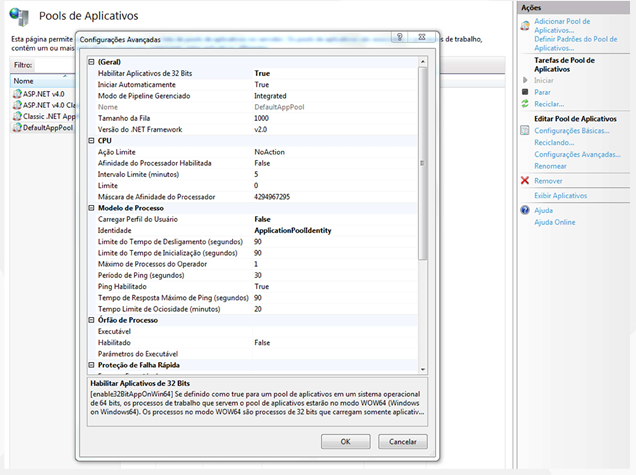The width and height of the screenshot is (636, 475).
Task: Click the dialog help question-mark button
Action: (400, 37)
